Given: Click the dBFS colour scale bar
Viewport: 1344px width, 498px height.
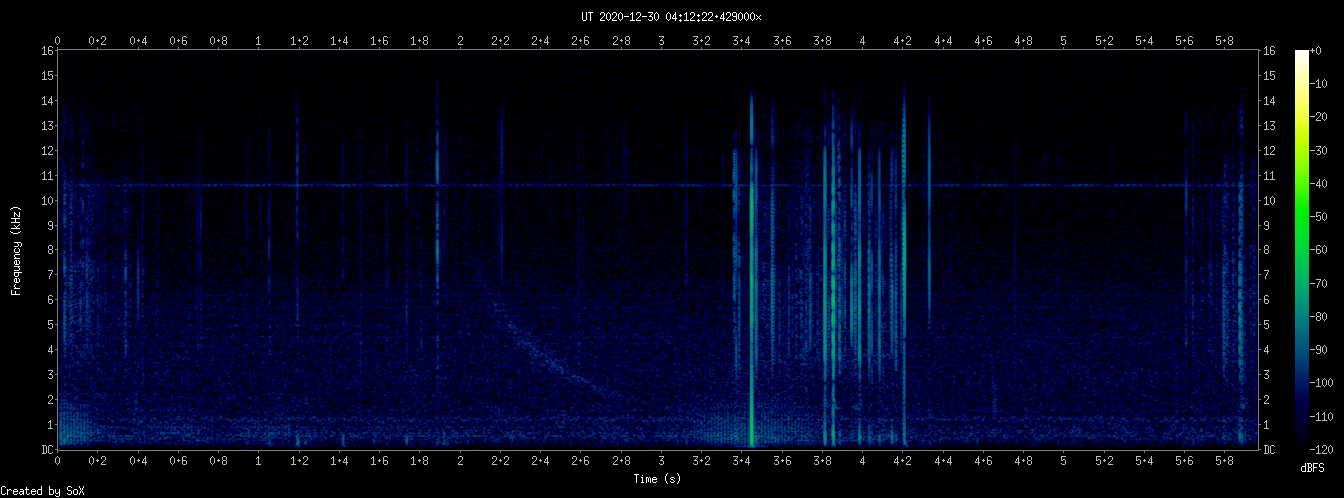Looking at the screenshot, I should click(1301, 250).
